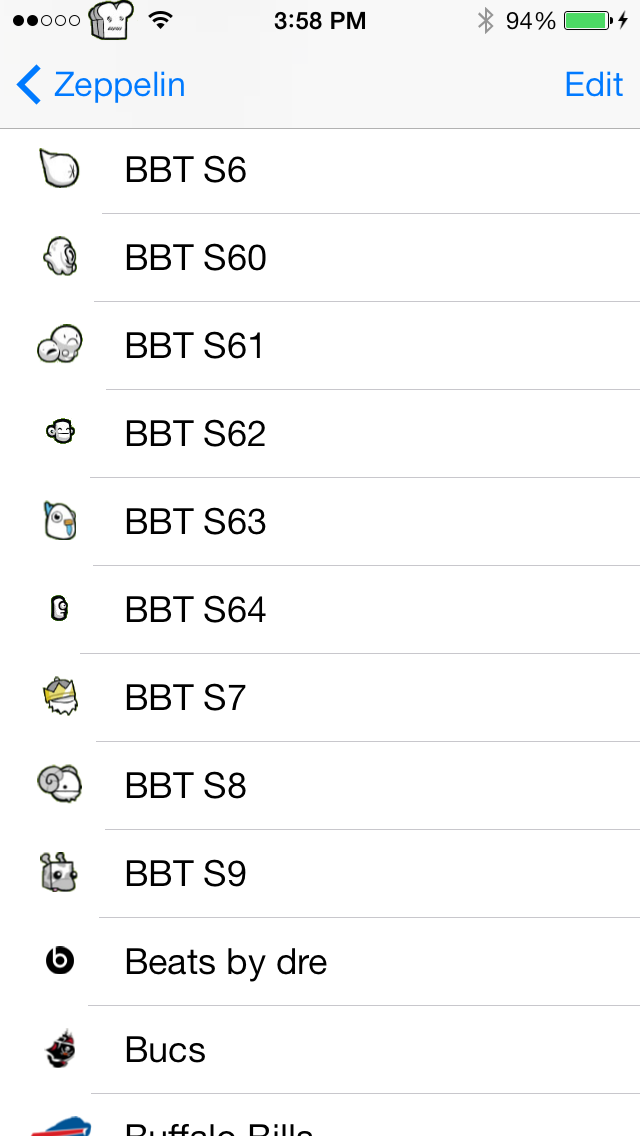Image resolution: width=640 pixels, height=1136 pixels.
Task: Select the BBT S60 list entry
Action: tap(320, 257)
